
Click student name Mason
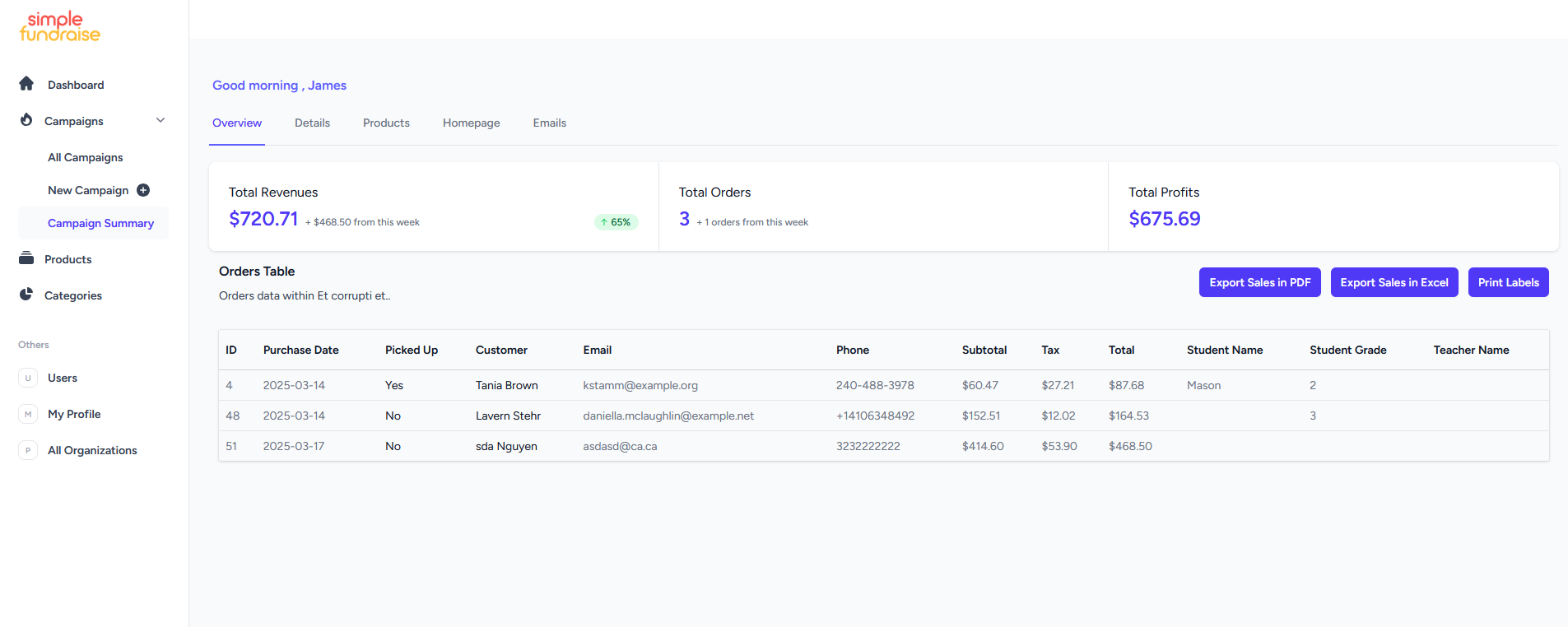point(1203,385)
